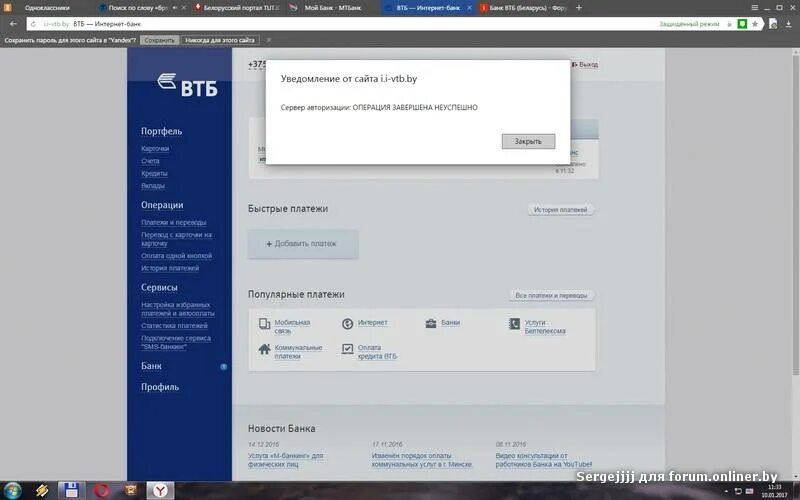Image resolution: width=800 pixels, height=500 pixels.
Task: Click the notification badge beside Банк
Action: coord(223,366)
